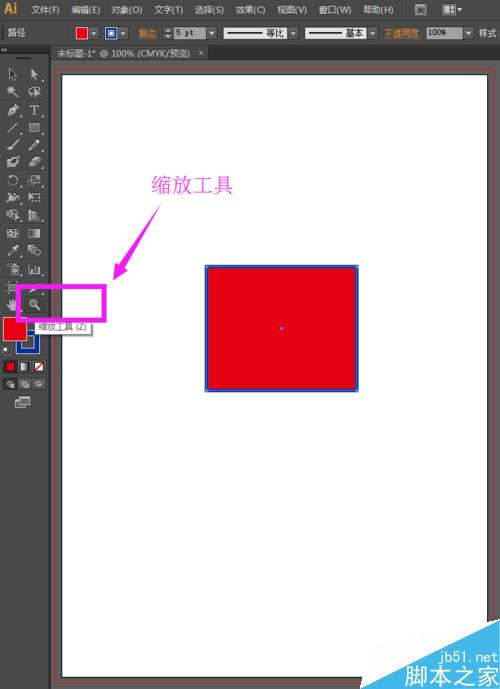Viewport: 500px width, 689px height.
Task: Enable Draw Behind mode
Action: click(x=25, y=384)
